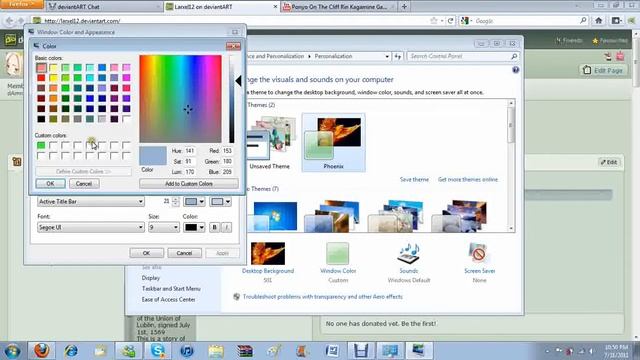Open Windows Live Messenger taskbar icon

128,351
